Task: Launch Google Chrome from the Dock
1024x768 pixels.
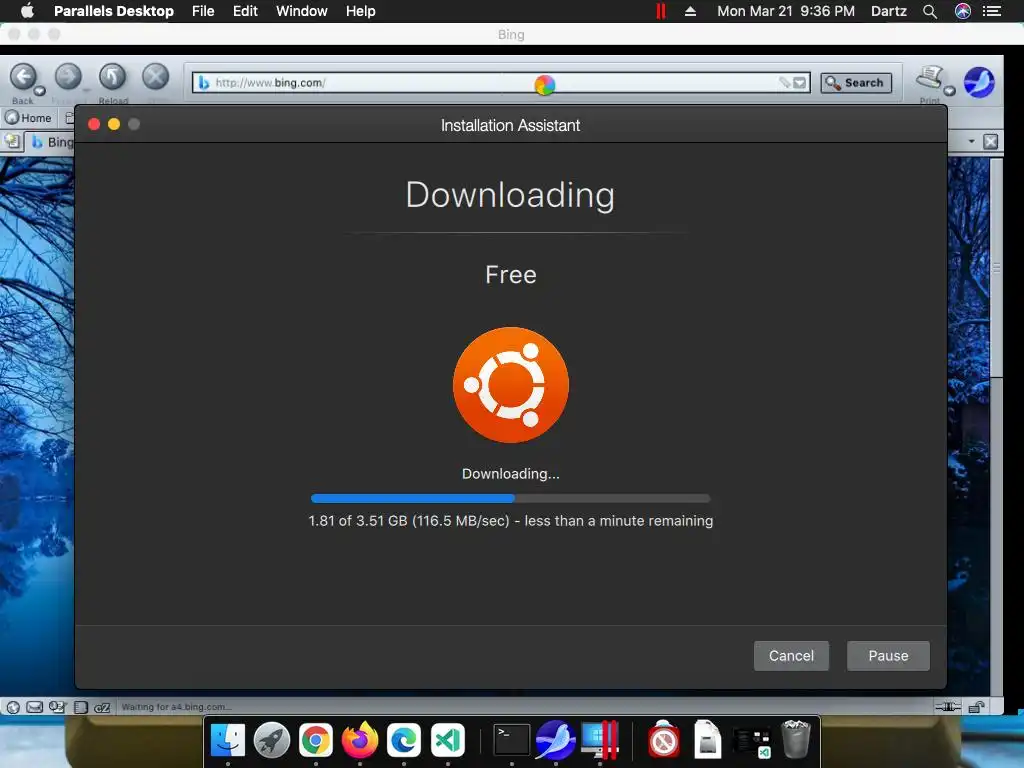Action: pos(315,741)
